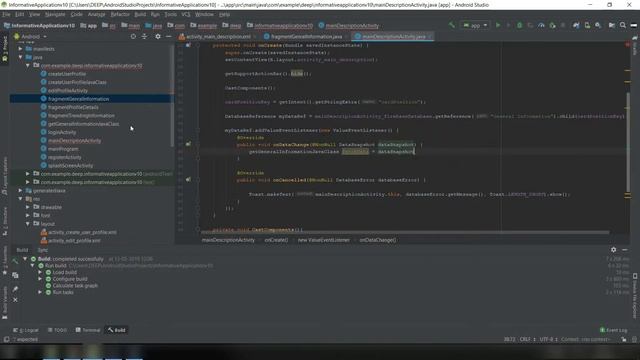Hide the Build panel with the minus icon

click(625, 250)
